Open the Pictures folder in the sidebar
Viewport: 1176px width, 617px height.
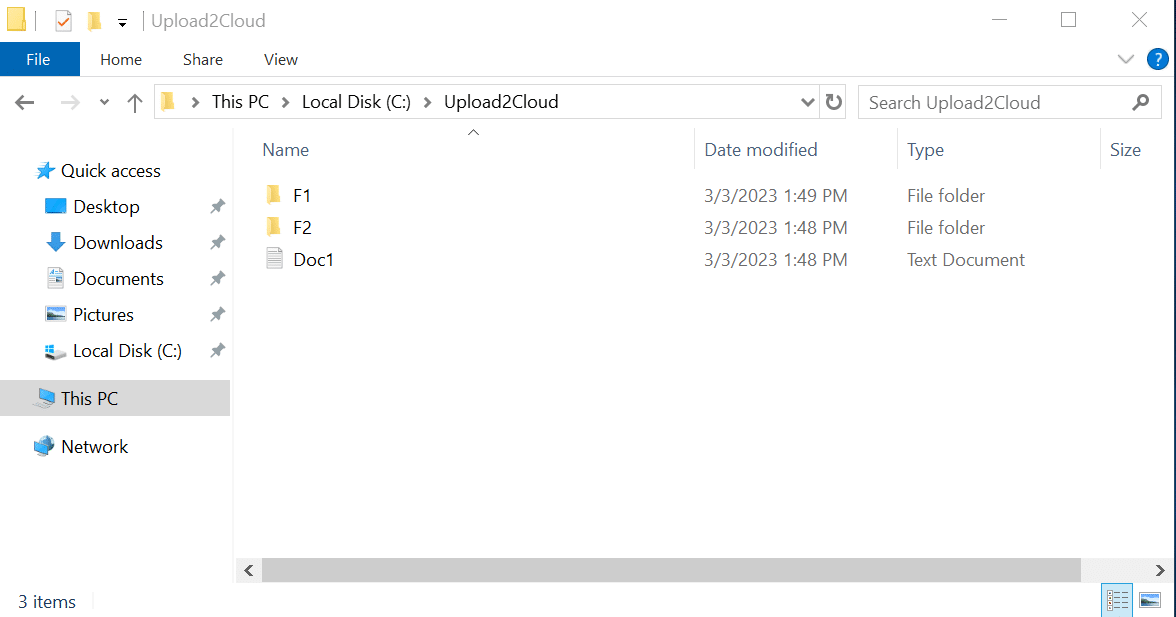[x=104, y=314]
